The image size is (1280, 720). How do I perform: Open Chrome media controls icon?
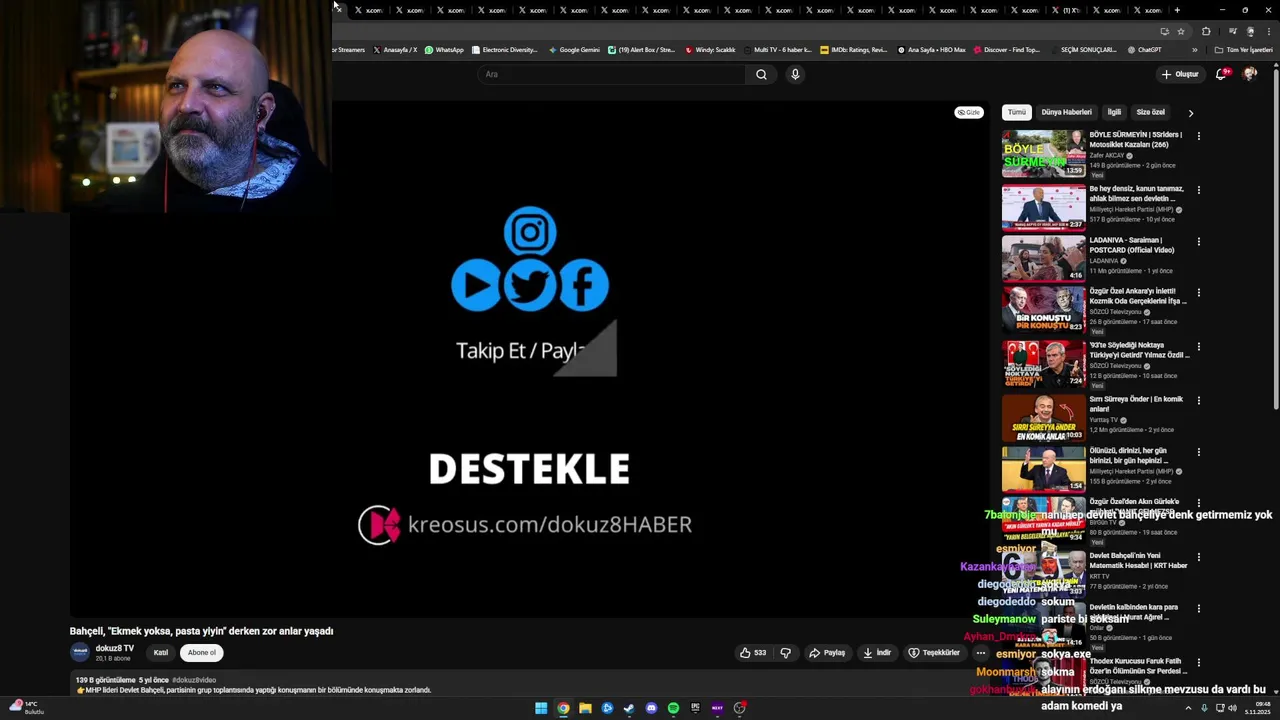pos(1232,31)
